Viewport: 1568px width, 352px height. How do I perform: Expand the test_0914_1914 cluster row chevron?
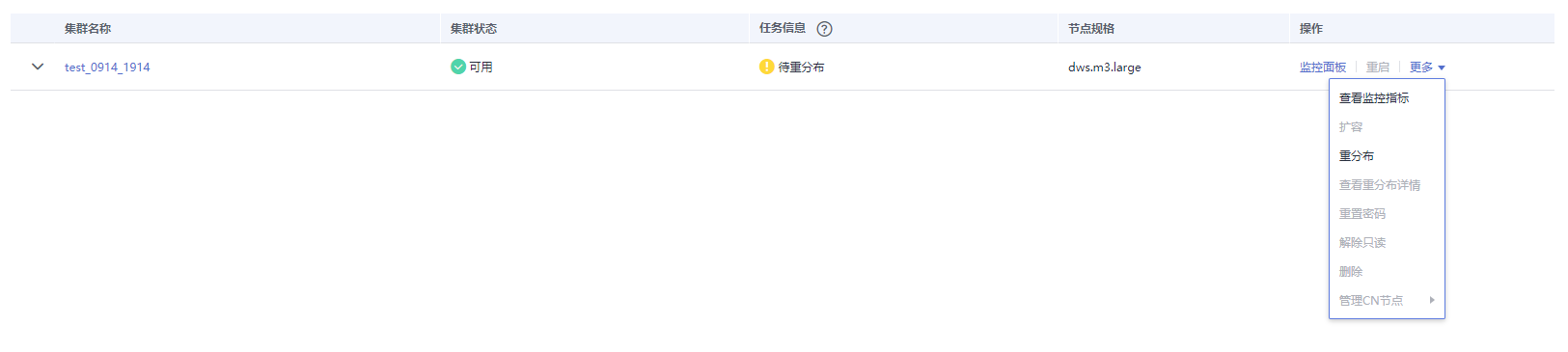pyautogui.click(x=38, y=67)
